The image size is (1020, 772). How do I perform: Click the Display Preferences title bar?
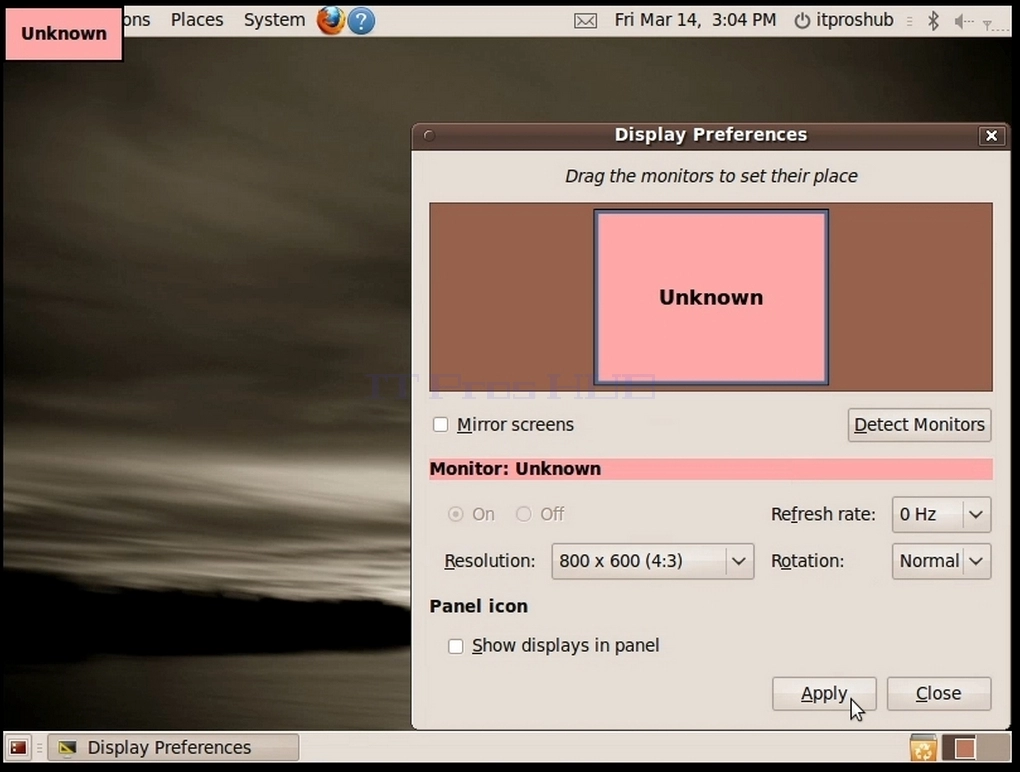(x=711, y=135)
